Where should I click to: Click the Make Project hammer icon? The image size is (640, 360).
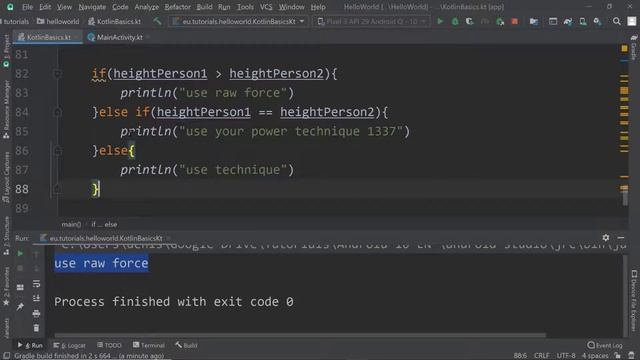157,21
